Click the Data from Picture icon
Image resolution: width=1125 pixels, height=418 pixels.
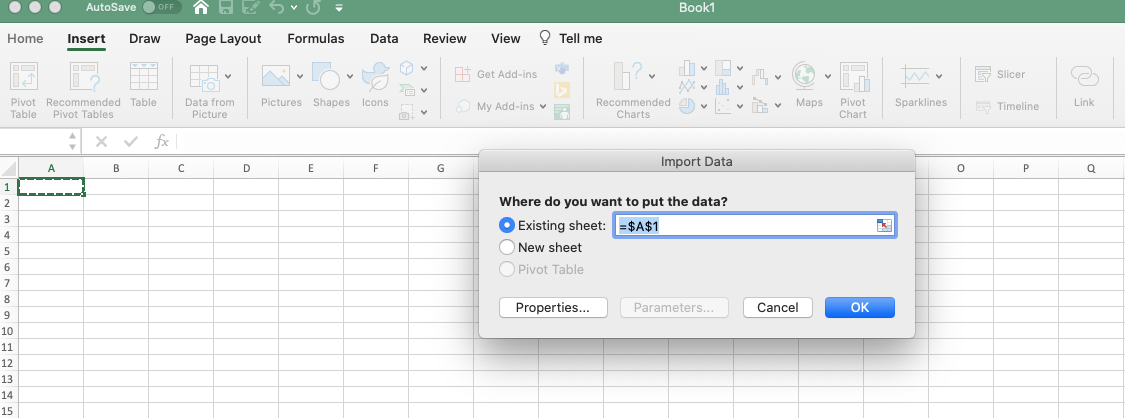coord(204,77)
